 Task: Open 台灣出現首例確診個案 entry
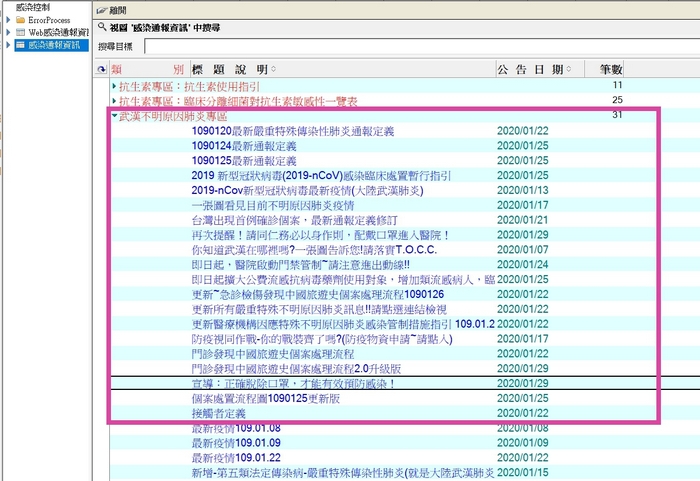[294, 220]
